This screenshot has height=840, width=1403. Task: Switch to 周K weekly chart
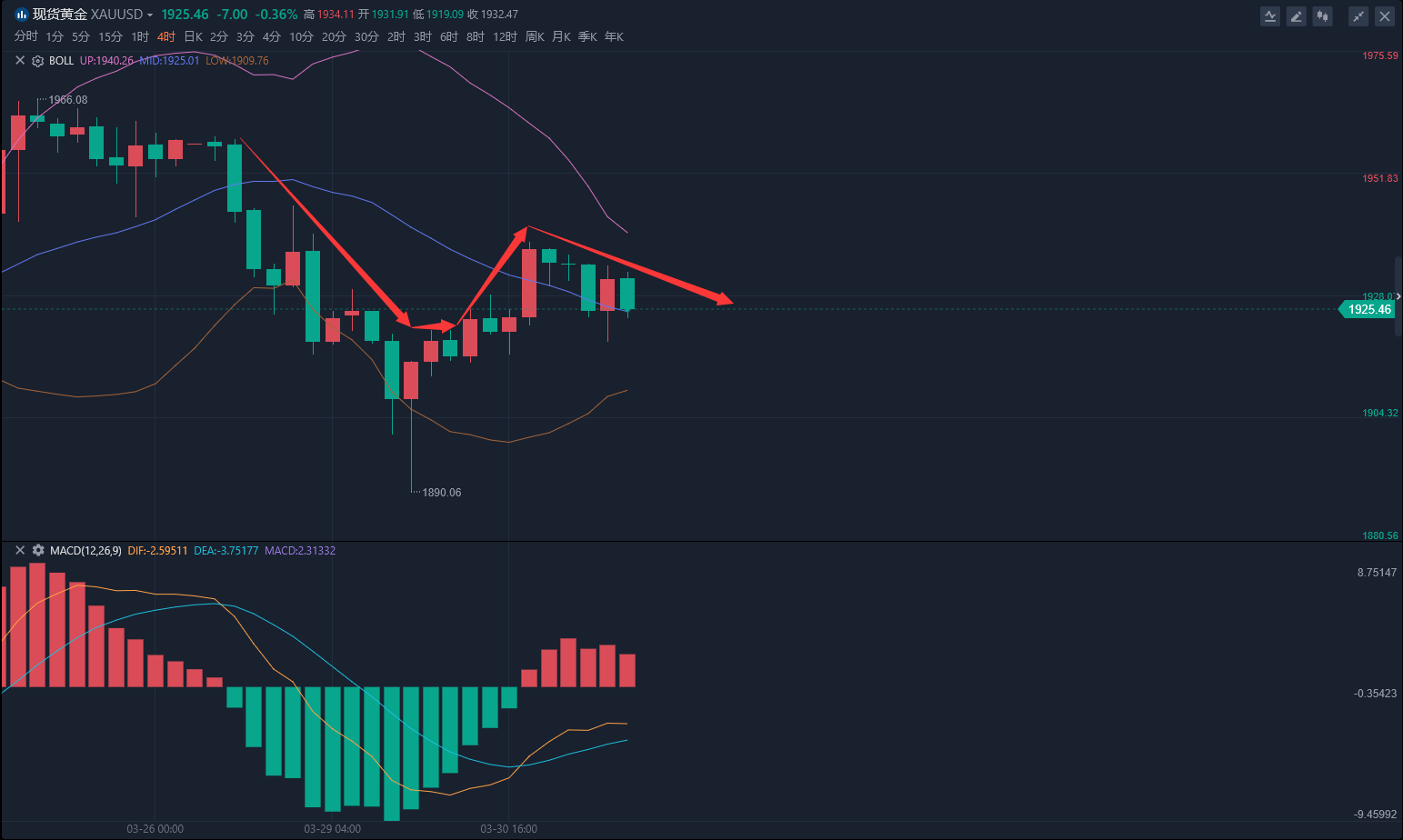click(x=535, y=36)
